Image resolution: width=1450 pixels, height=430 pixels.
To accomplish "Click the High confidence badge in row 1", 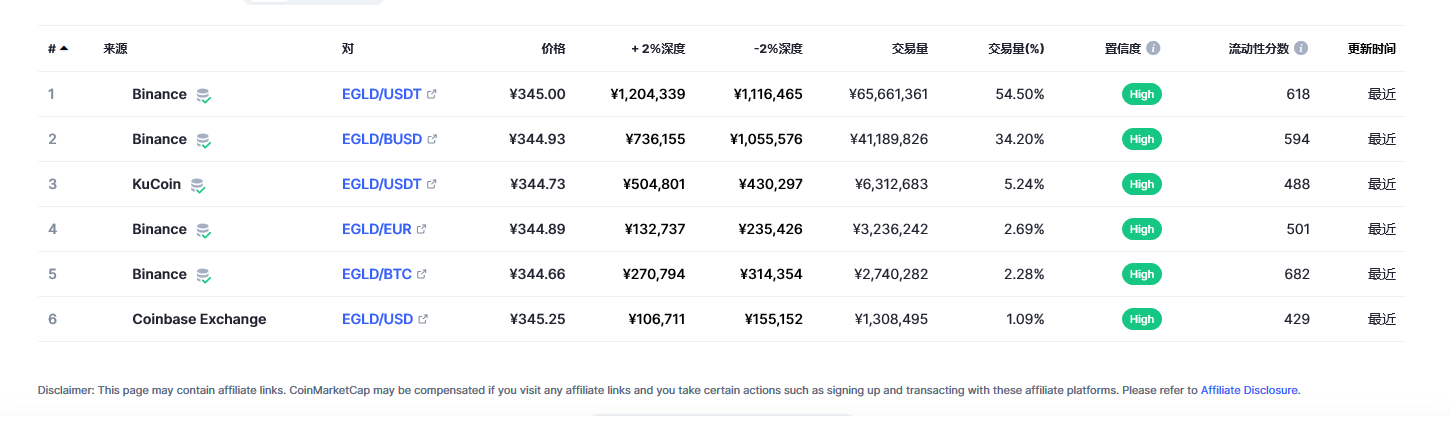I will [x=1142, y=94].
